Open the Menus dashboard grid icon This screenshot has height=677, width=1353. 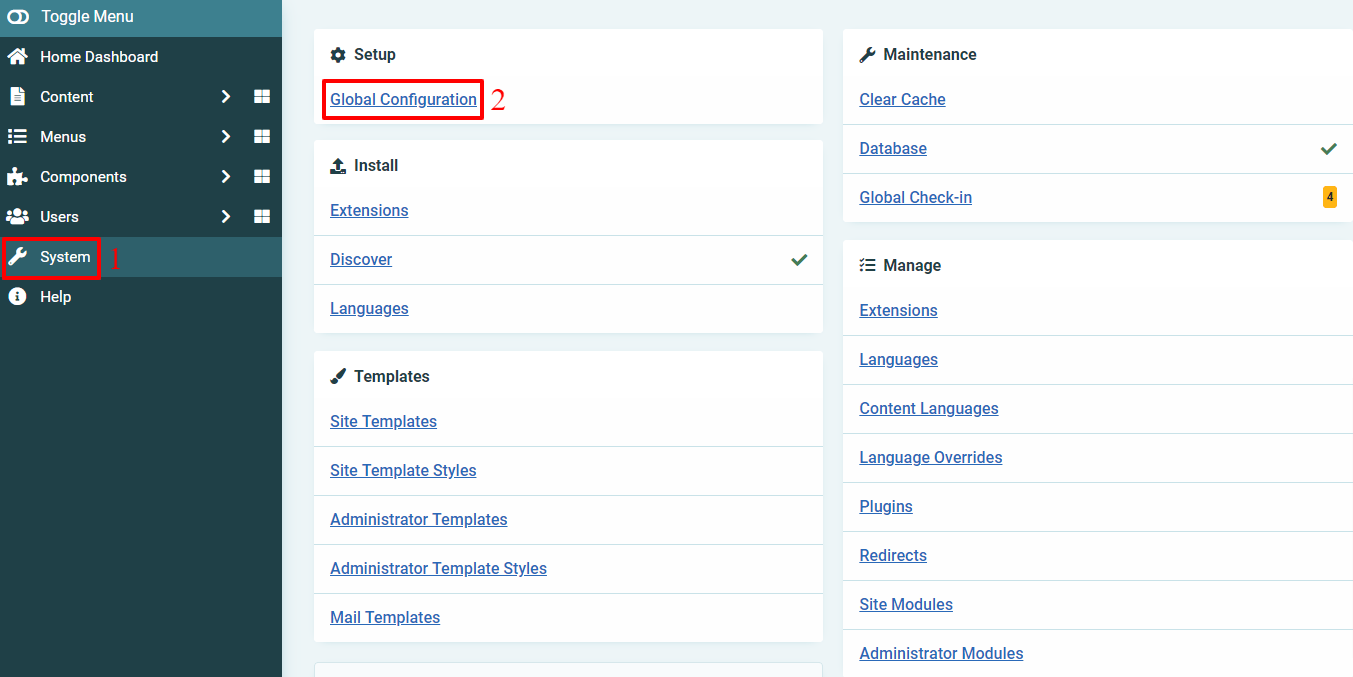tap(261, 136)
